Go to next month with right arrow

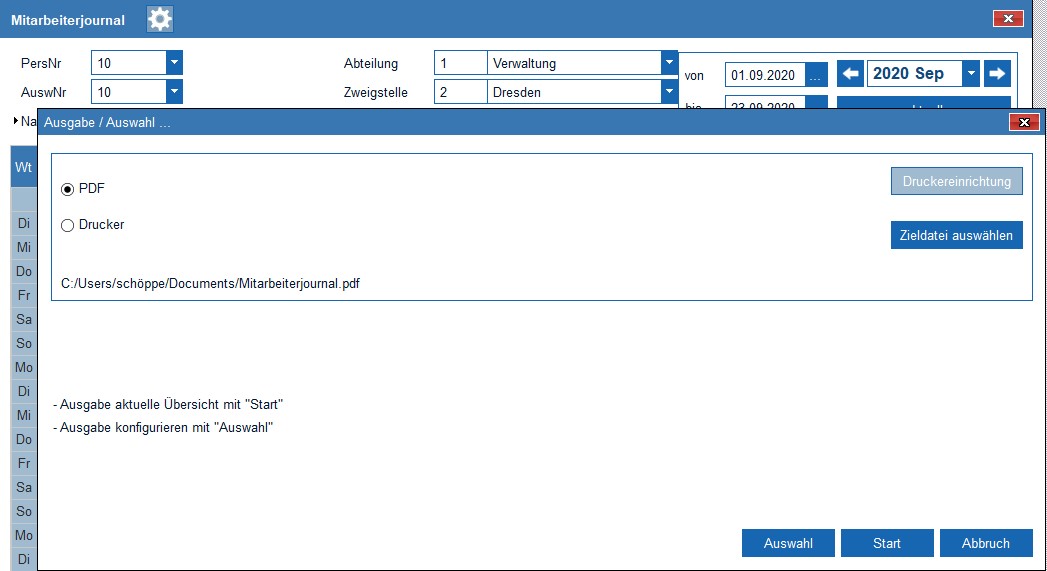click(x=997, y=74)
